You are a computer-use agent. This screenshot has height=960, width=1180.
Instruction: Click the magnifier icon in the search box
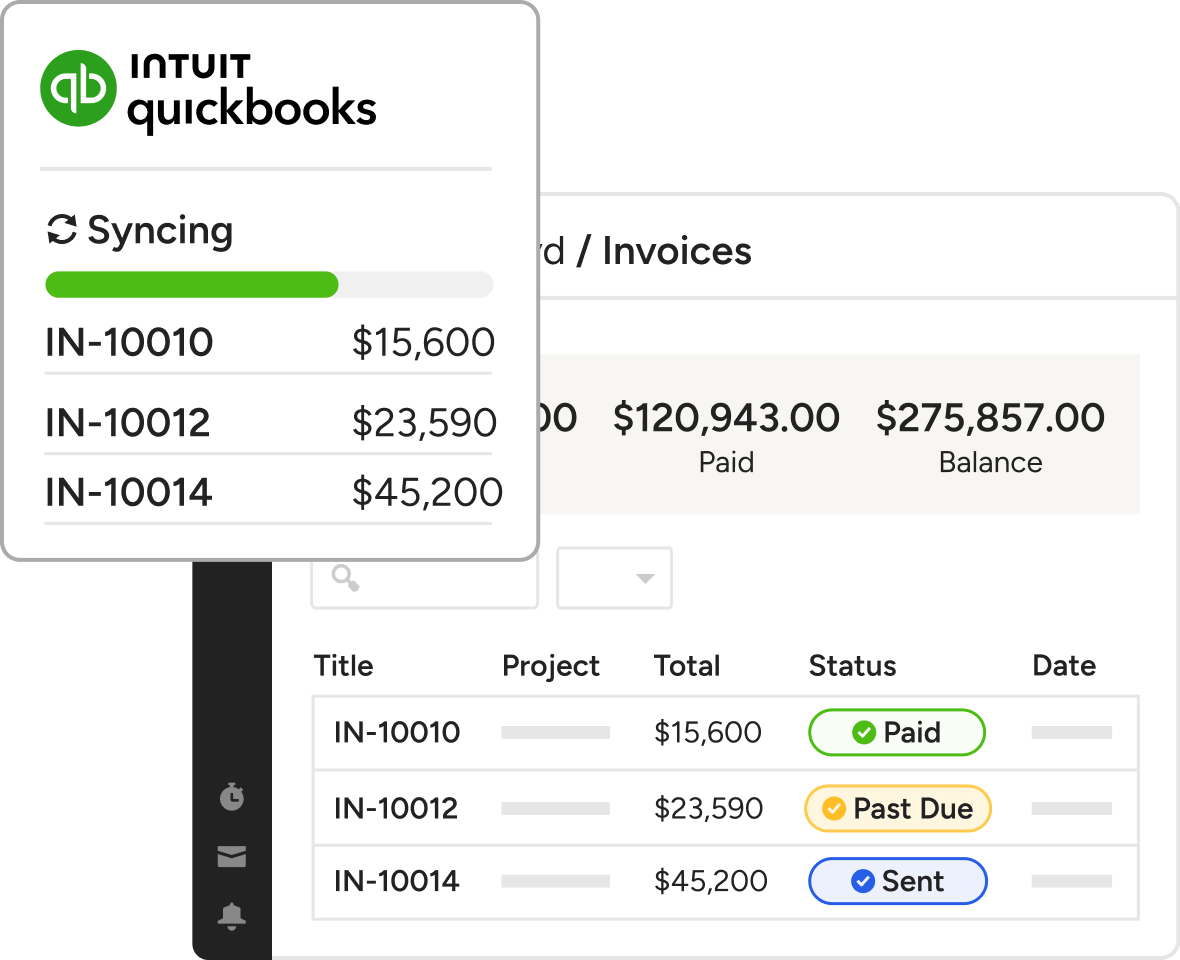tap(345, 578)
